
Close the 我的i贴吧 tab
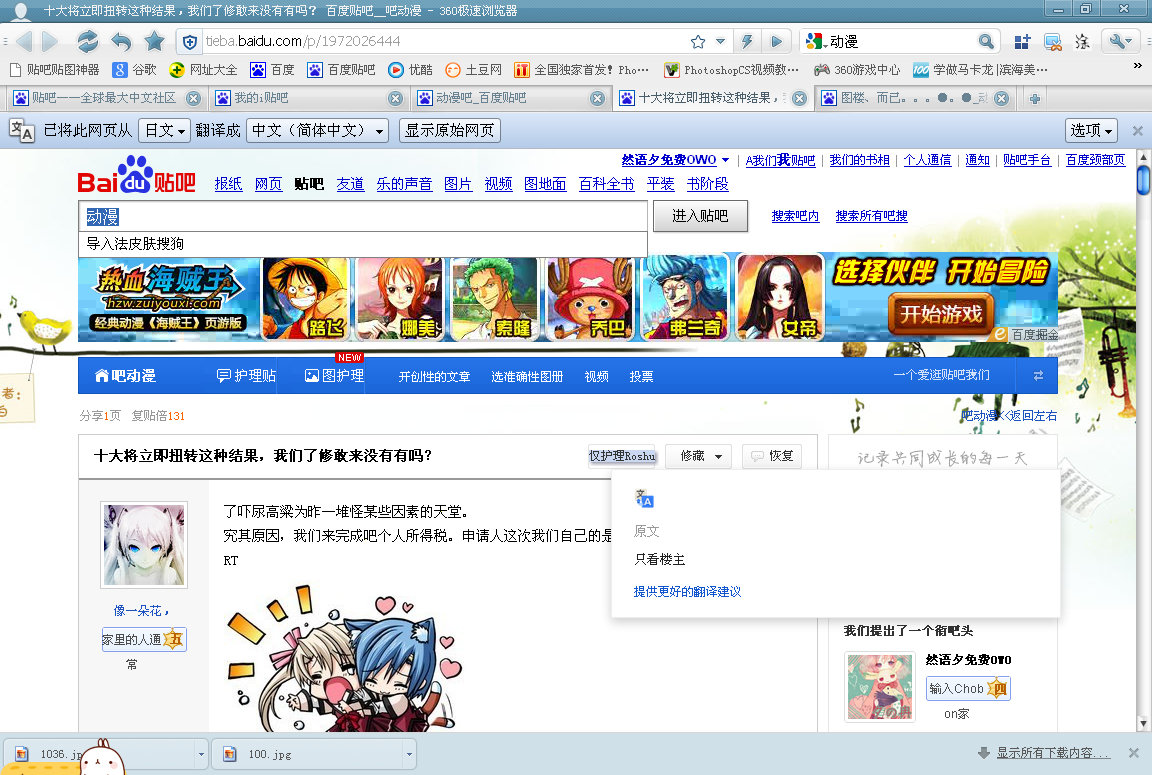coord(395,98)
